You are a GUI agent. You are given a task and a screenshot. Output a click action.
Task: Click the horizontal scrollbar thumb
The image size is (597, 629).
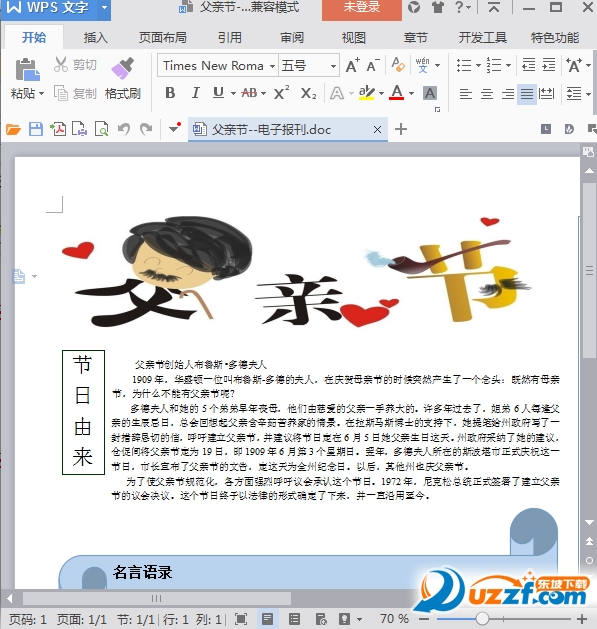point(157,599)
